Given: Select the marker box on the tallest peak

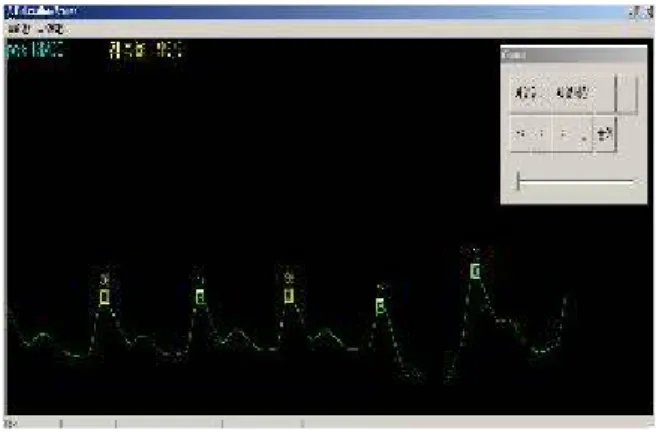Looking at the screenshot, I should tap(475, 271).
